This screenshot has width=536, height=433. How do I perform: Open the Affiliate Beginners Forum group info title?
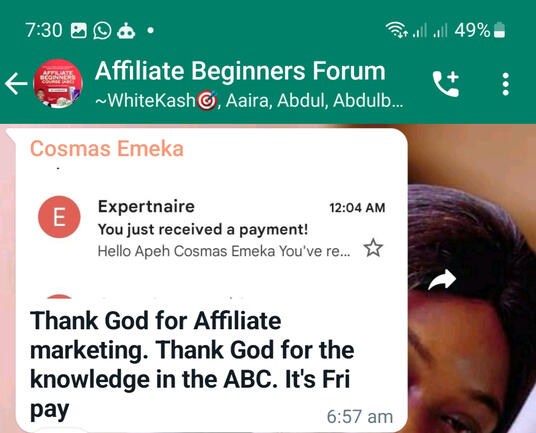(x=240, y=71)
